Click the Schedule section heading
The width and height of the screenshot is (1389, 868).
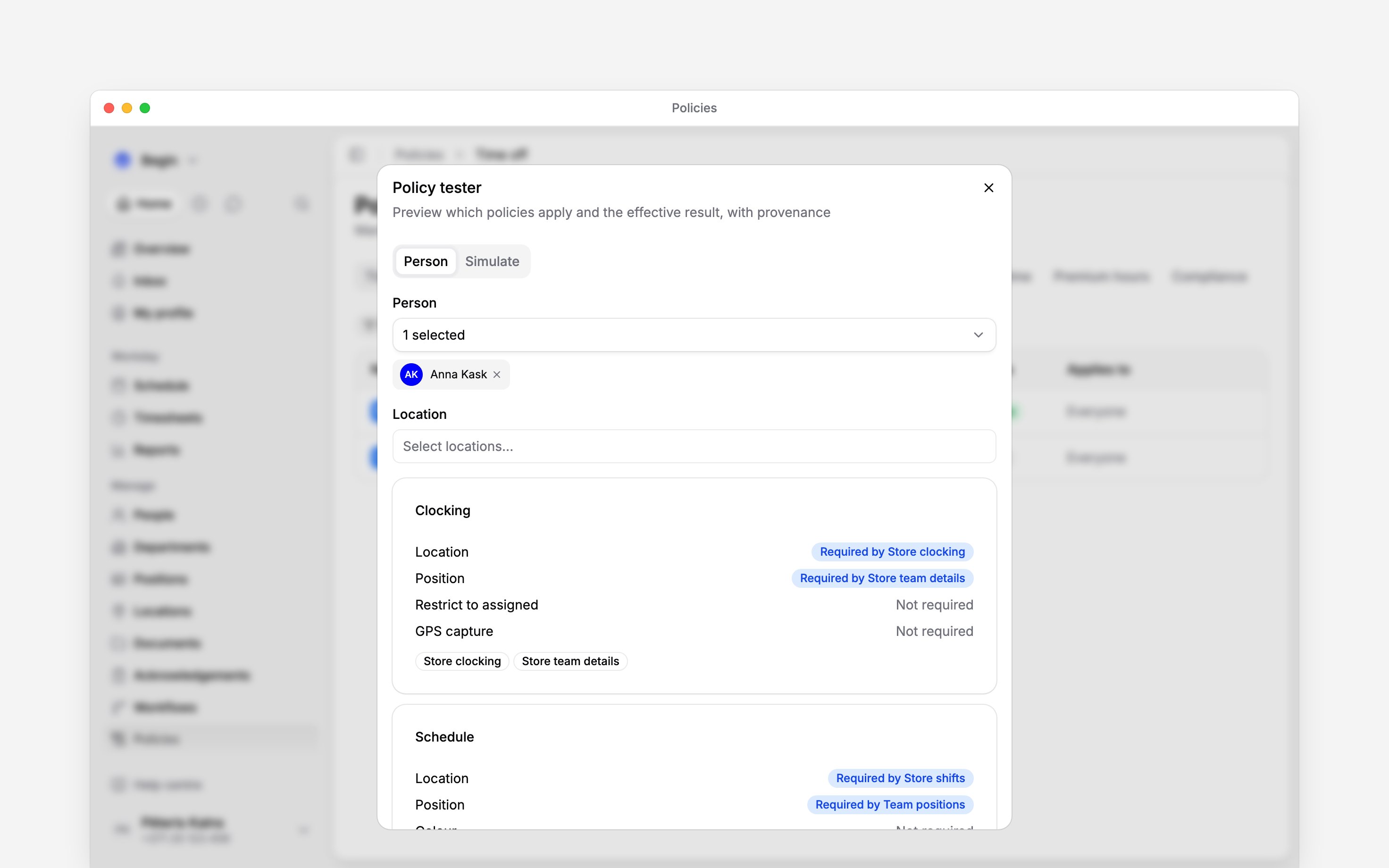click(444, 736)
